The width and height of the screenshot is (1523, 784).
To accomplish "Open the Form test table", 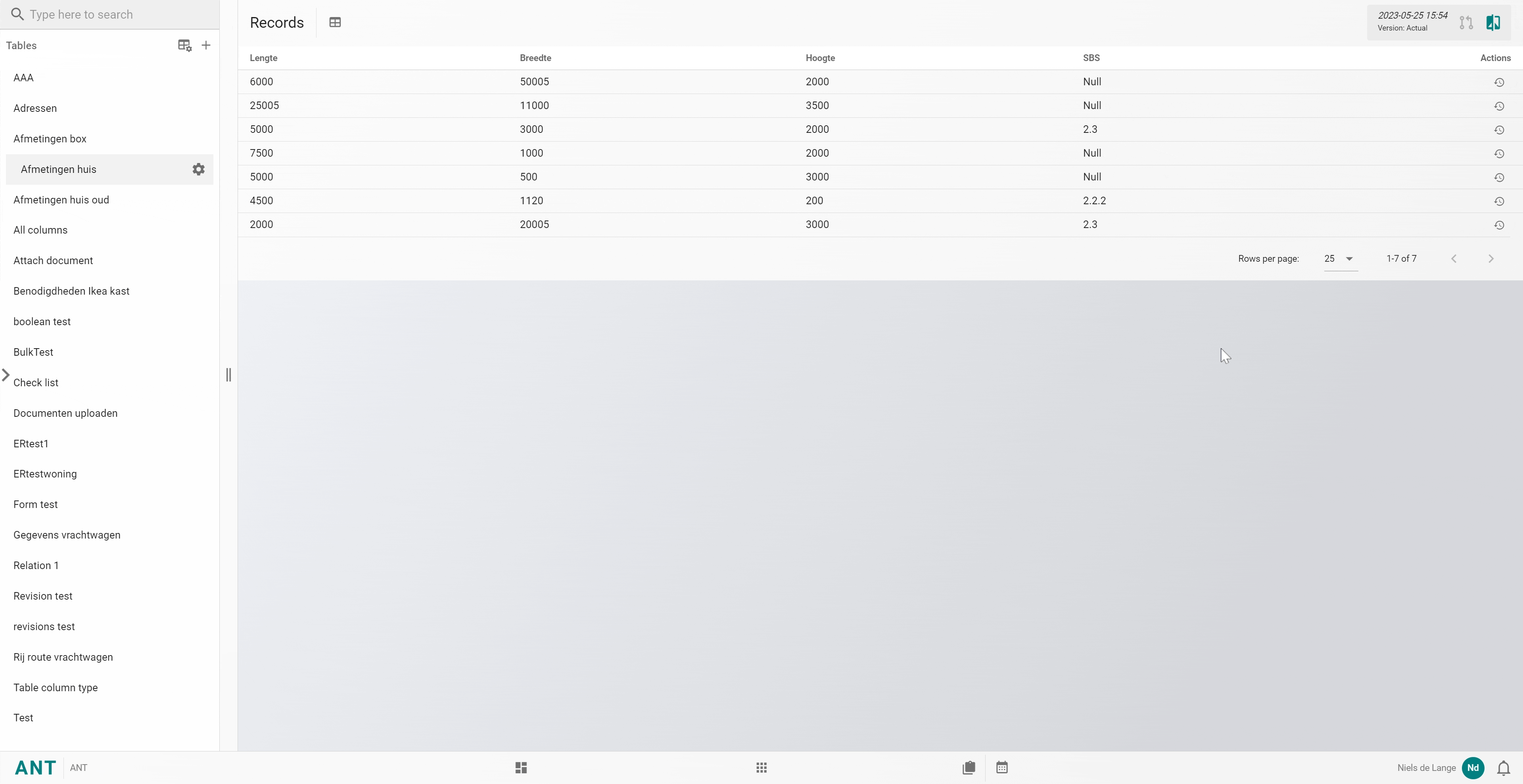I will (x=109, y=504).
